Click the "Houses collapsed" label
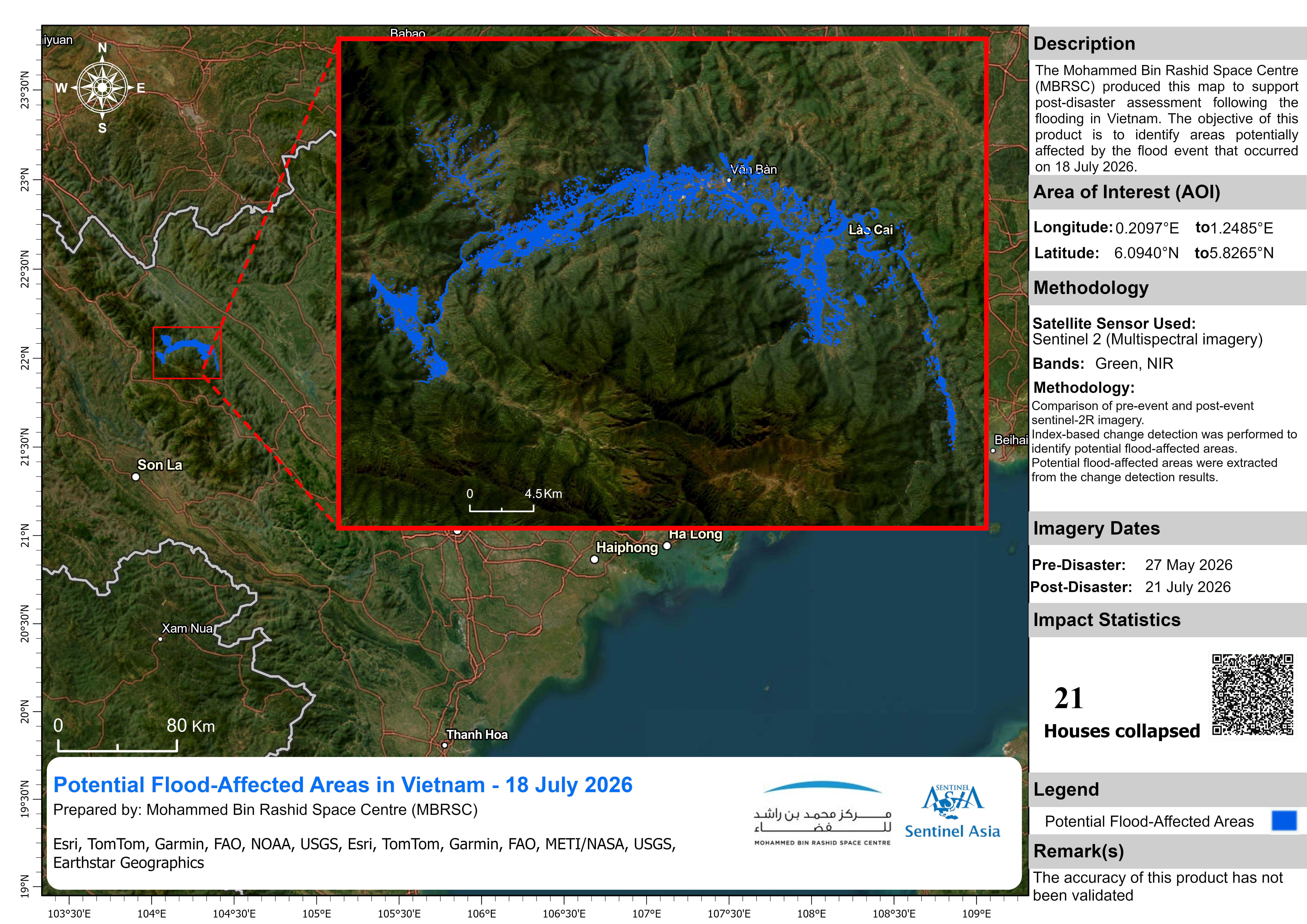The height and width of the screenshot is (924, 1307). [1122, 731]
